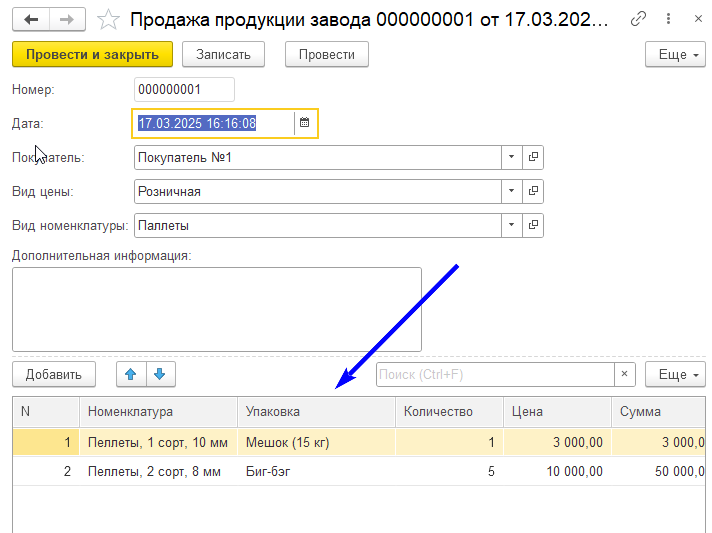Expand the Вид цены dropdown list

point(511,191)
